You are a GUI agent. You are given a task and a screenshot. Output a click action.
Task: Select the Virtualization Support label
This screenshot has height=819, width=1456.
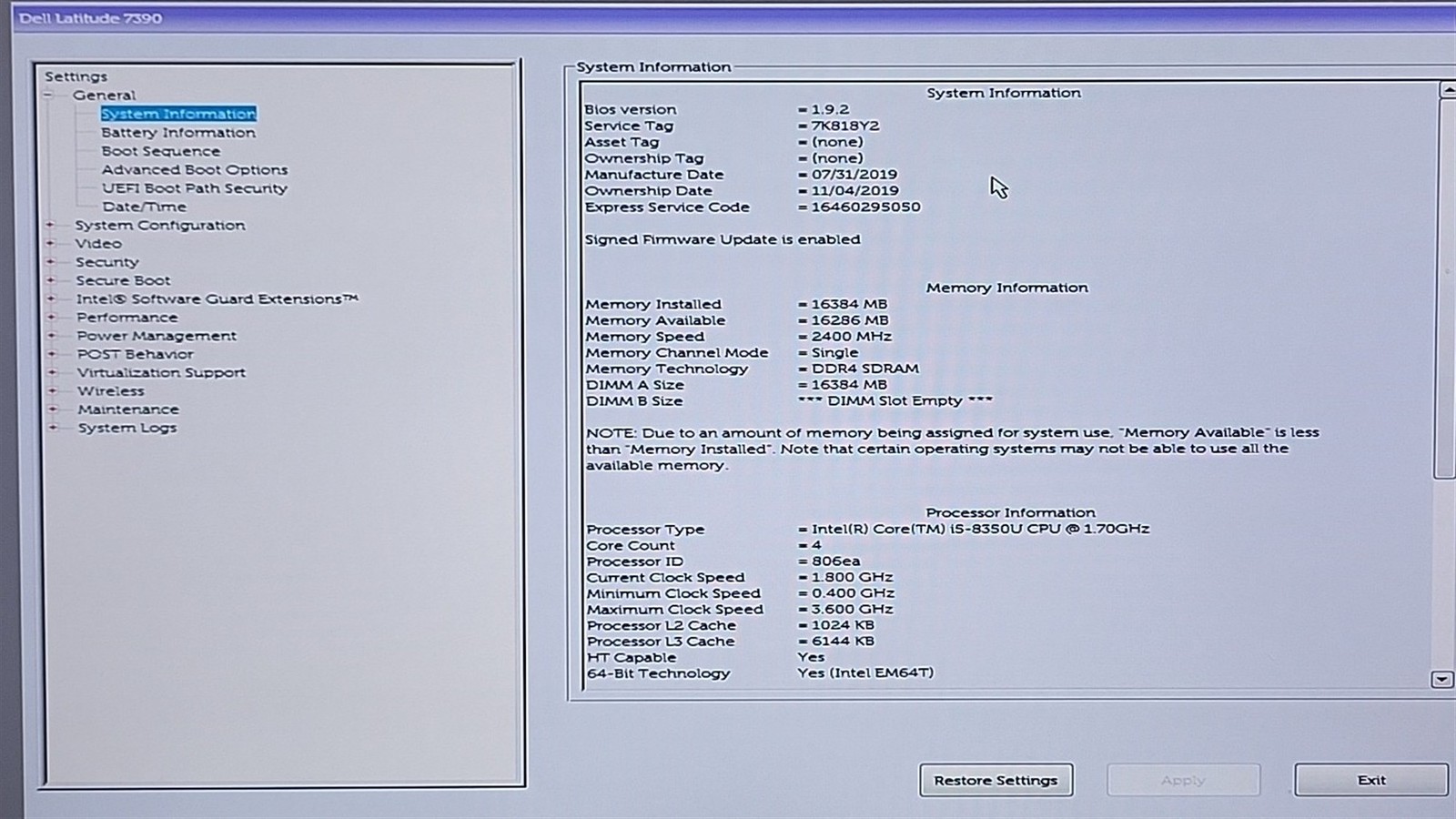pos(161,372)
